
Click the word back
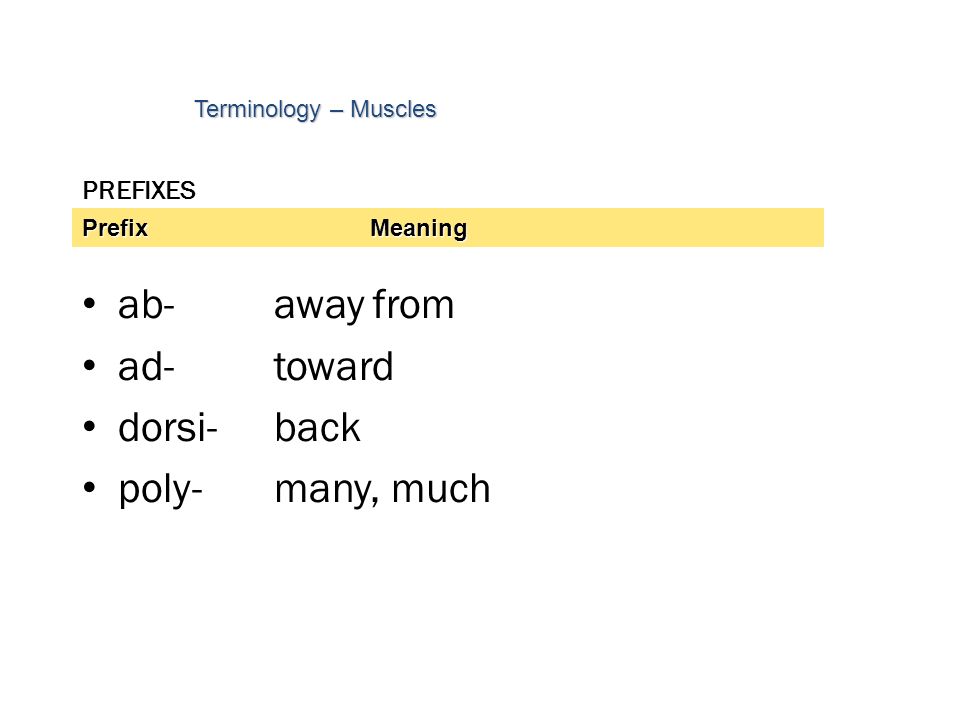[x=317, y=427]
